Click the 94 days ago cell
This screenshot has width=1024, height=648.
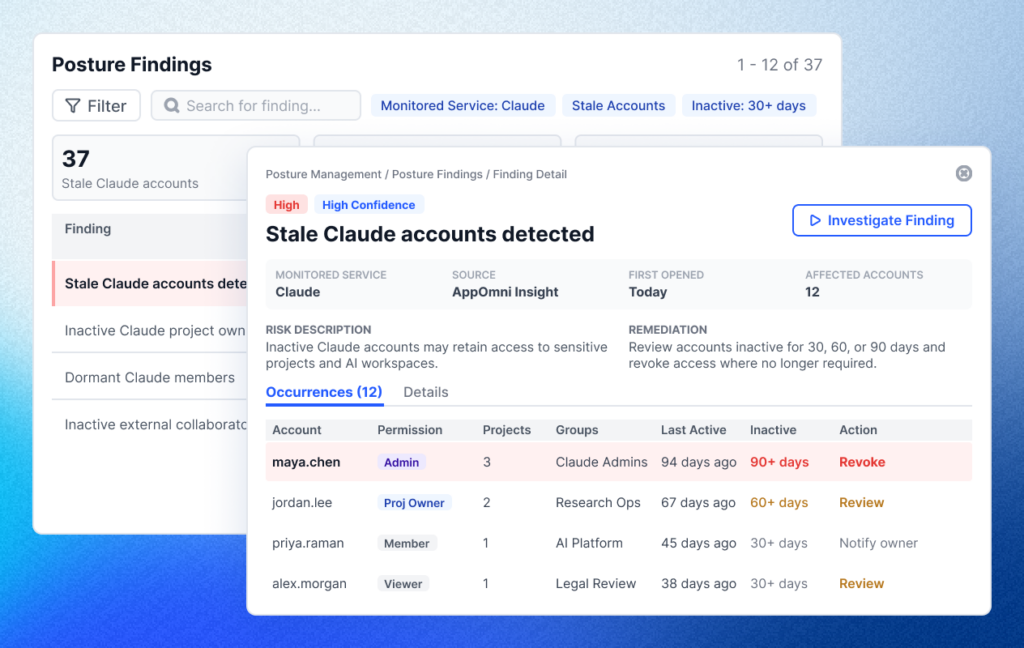pyautogui.click(x=698, y=462)
